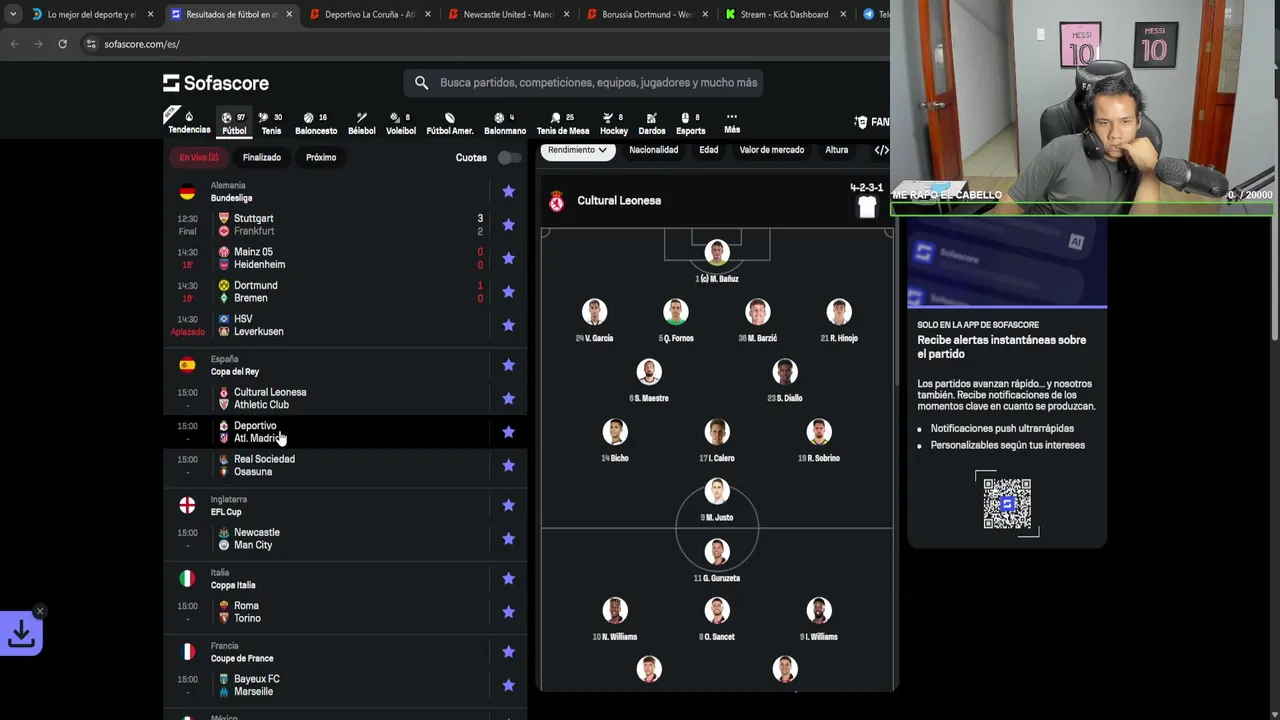
Task: Click the embed code icon
Action: click(x=881, y=150)
